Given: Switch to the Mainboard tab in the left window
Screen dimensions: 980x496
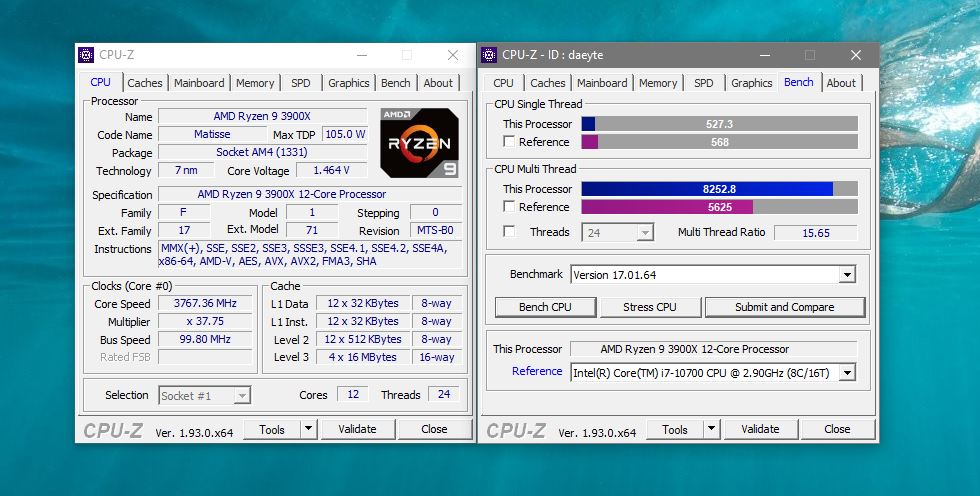Looking at the screenshot, I should pyautogui.click(x=199, y=83).
